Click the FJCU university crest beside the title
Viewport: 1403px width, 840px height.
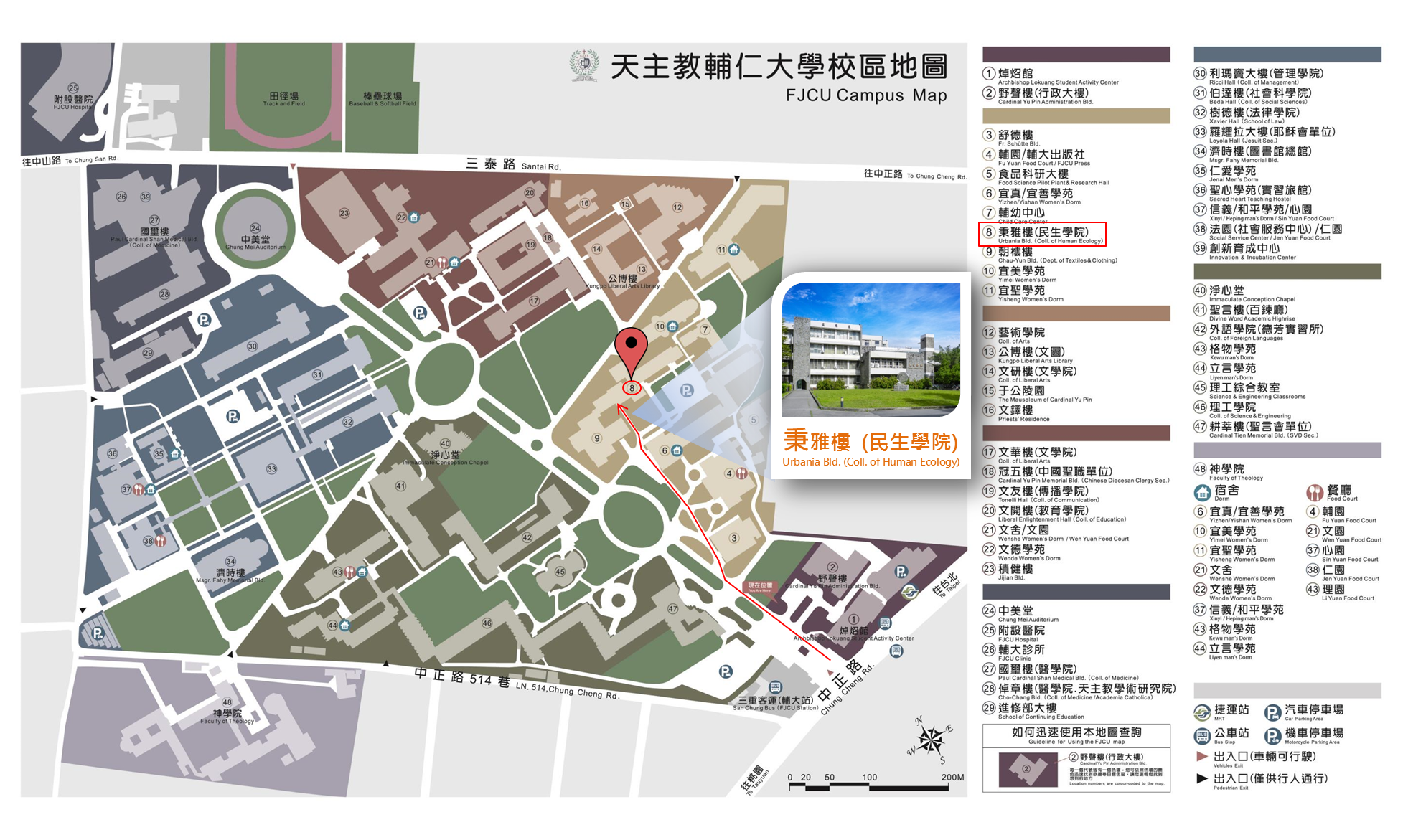[584, 65]
